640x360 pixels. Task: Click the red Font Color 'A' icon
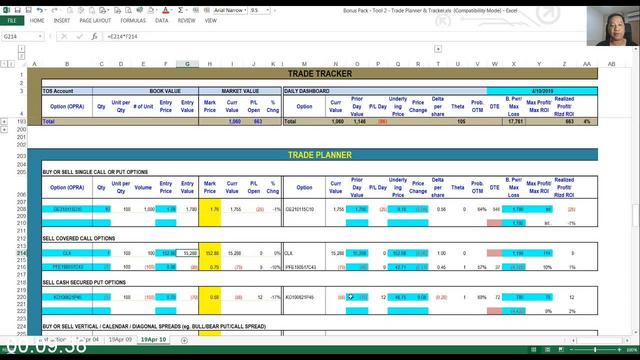coord(165,10)
